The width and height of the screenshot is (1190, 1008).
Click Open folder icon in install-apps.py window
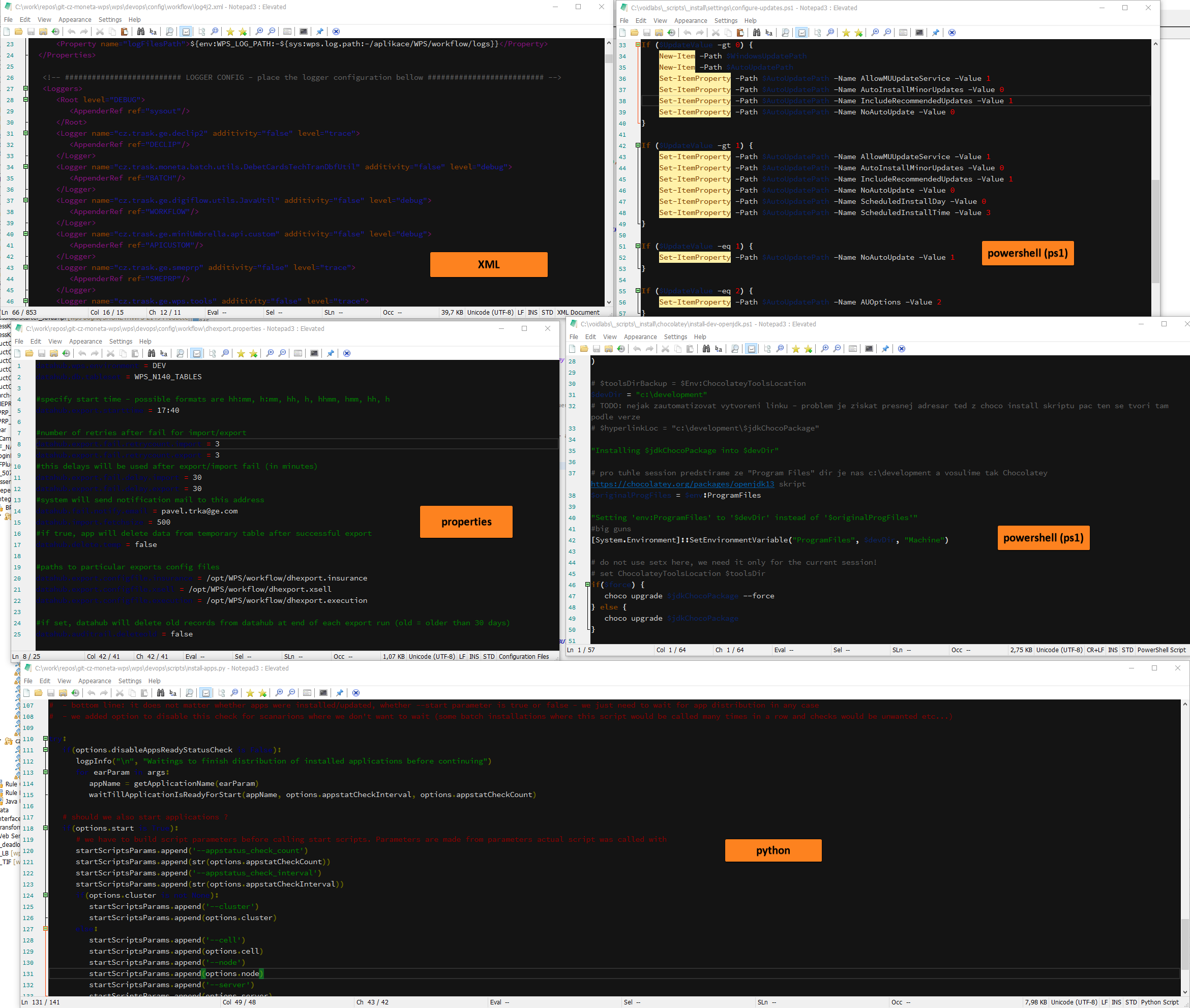[38, 693]
